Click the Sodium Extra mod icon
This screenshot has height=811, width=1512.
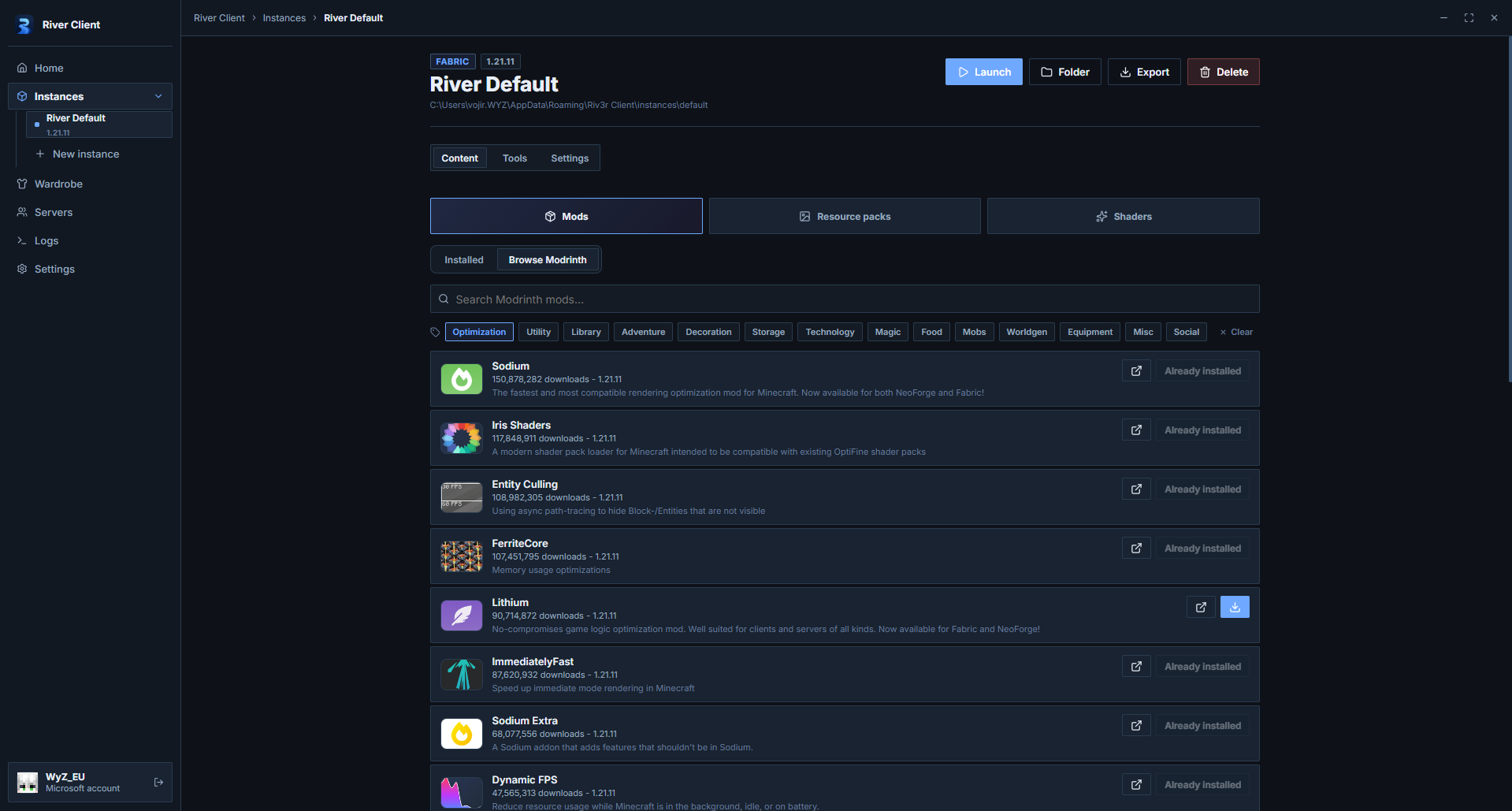(462, 734)
